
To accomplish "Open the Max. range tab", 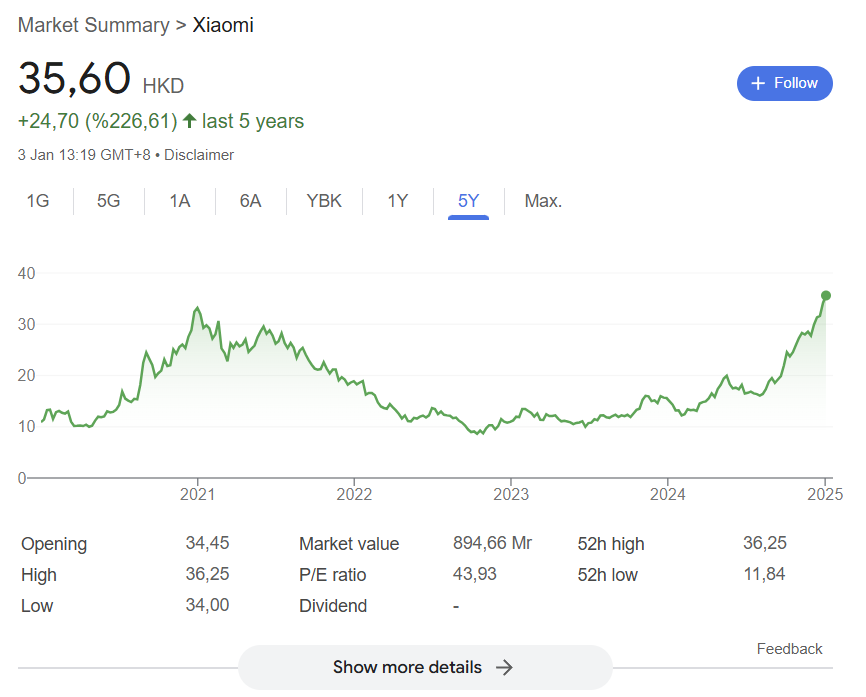I will click(543, 200).
